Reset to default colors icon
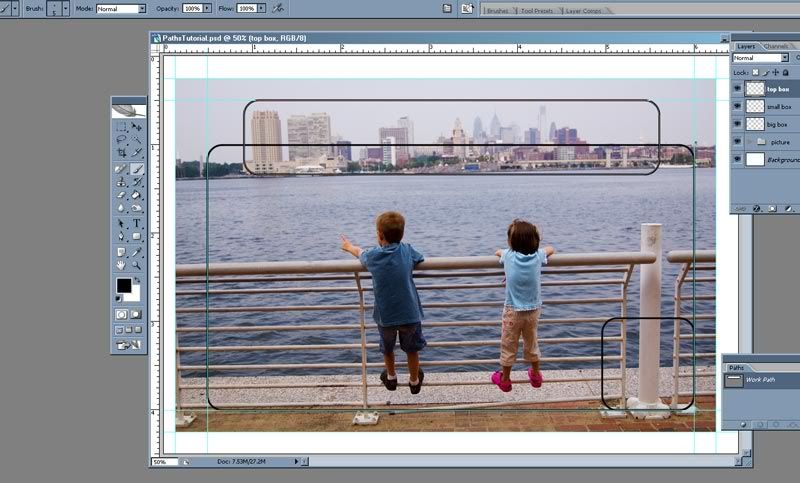Viewport: 800px width, 483px height. point(119,299)
